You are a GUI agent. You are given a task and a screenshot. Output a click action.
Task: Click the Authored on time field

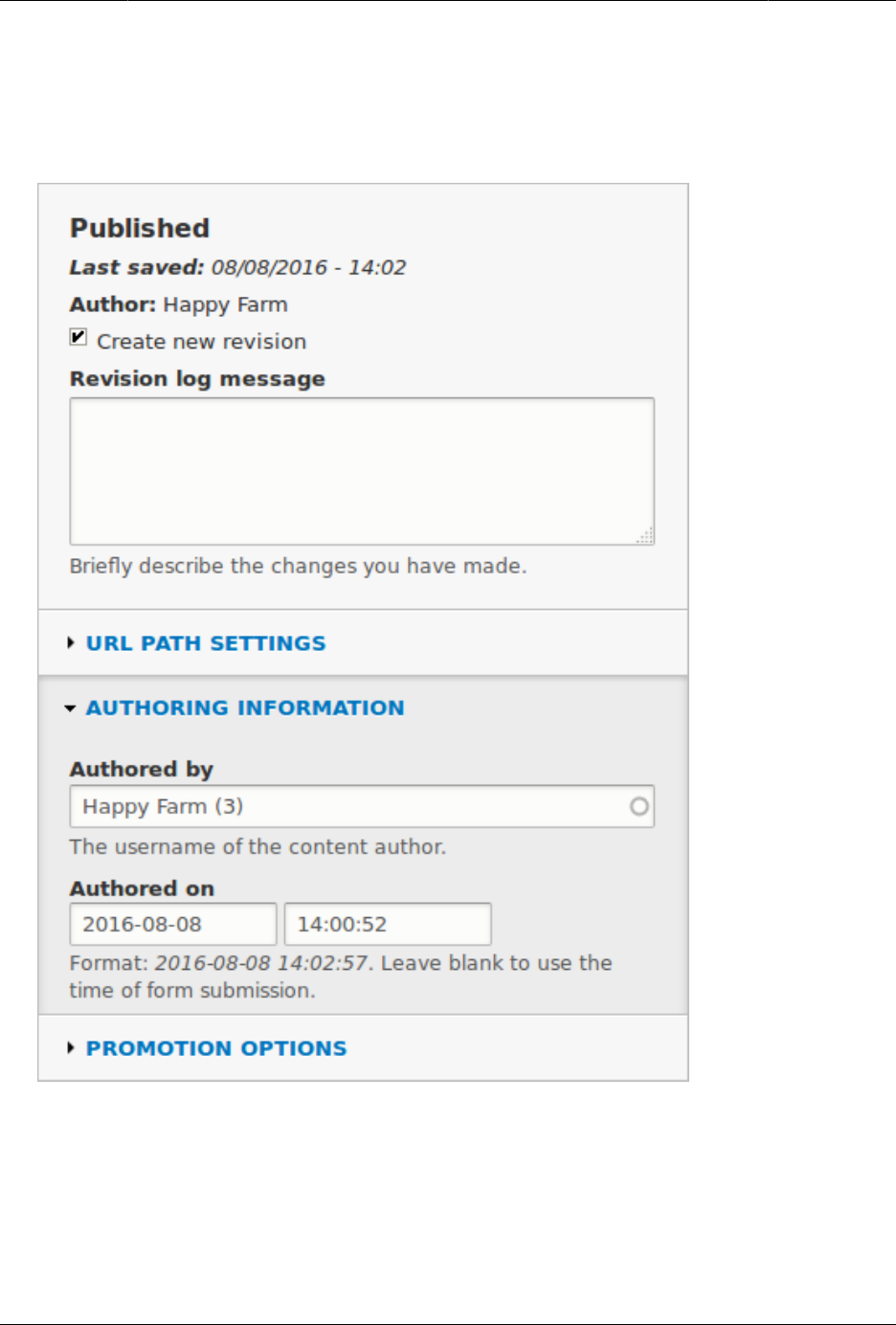click(x=388, y=925)
